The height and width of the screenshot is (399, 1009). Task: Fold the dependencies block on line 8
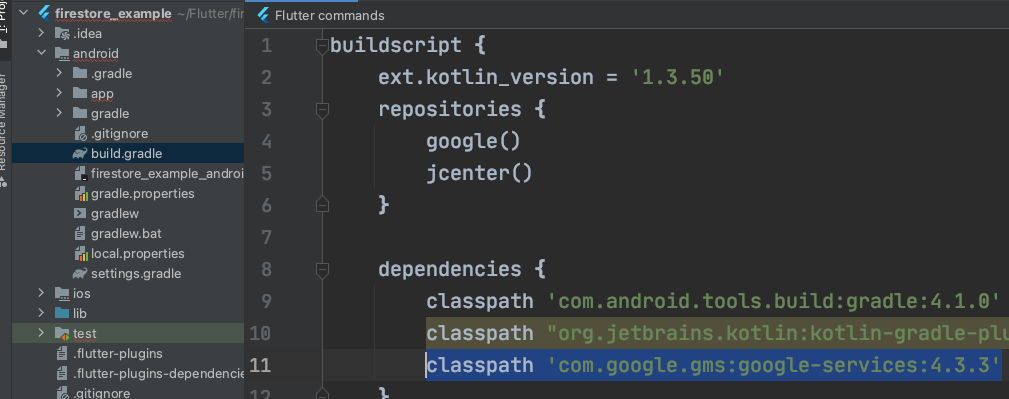pyautogui.click(x=322, y=270)
